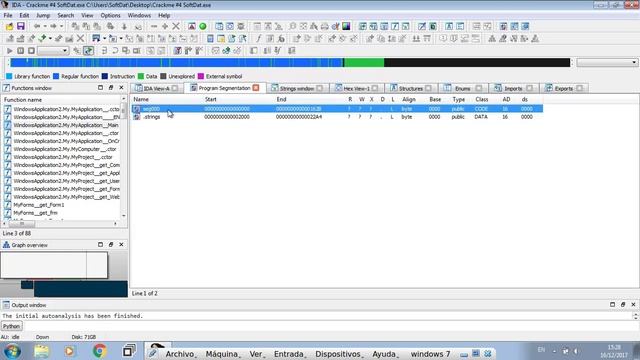
Task: Click the green circle toolbar icon
Action: (x=203, y=27)
